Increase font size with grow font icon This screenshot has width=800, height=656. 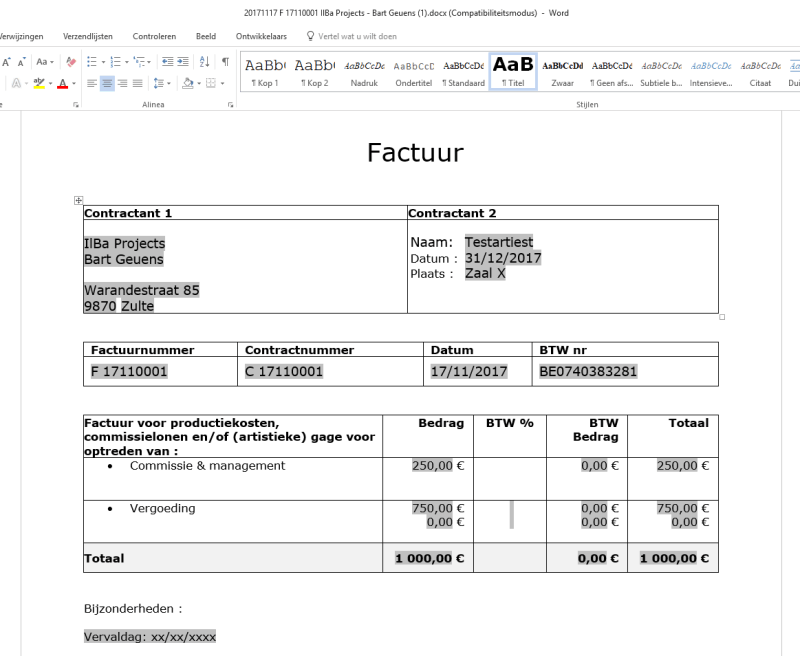[7, 62]
